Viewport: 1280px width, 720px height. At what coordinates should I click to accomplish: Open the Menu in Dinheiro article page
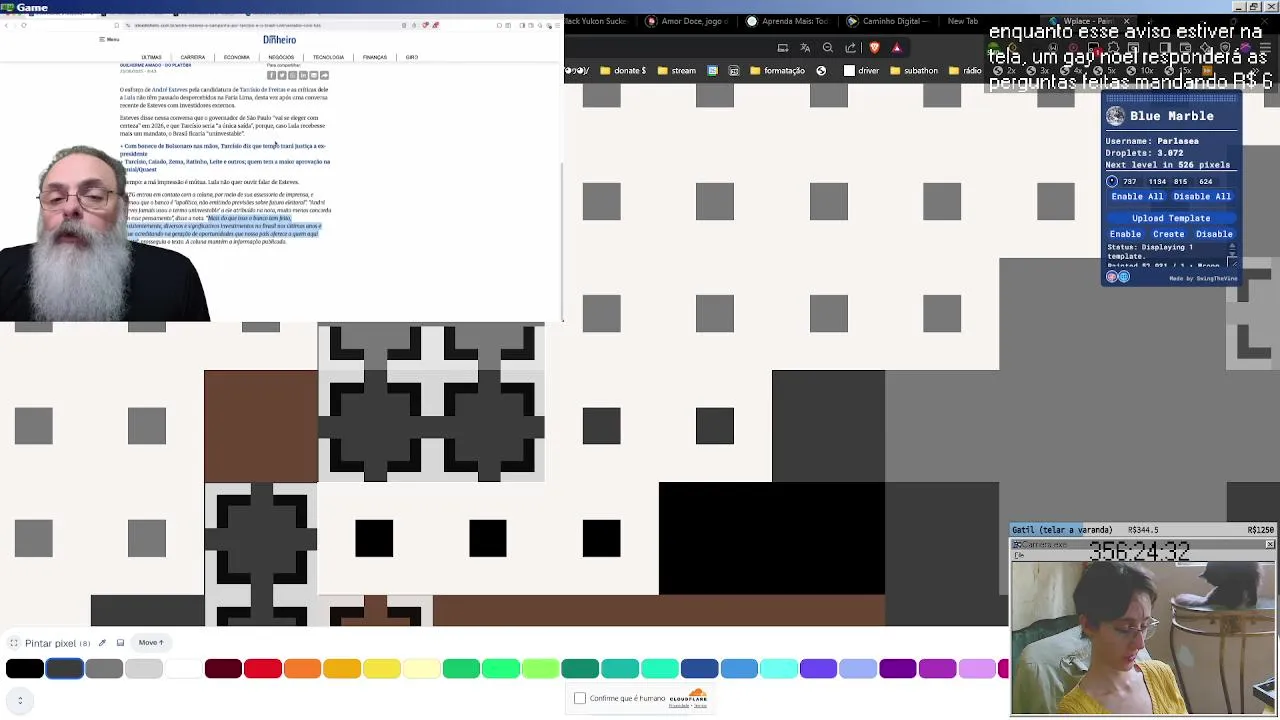point(109,40)
